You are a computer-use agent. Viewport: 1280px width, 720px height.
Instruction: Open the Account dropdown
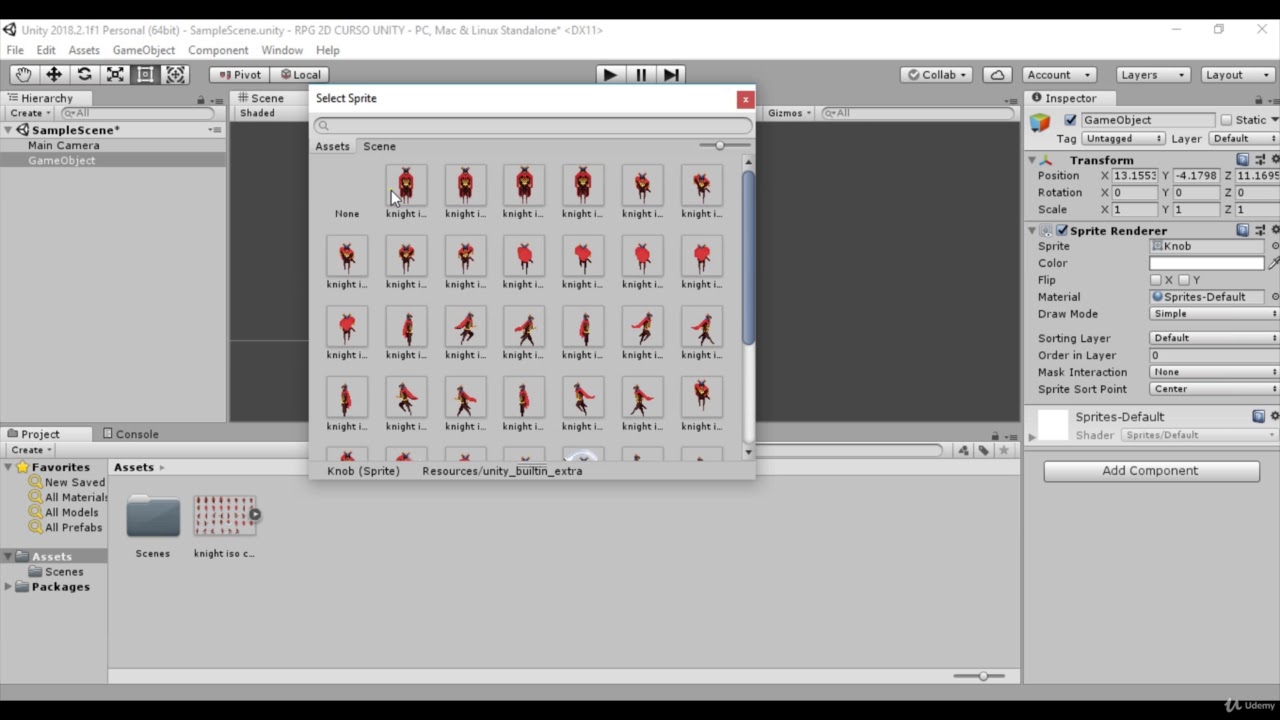point(1058,75)
